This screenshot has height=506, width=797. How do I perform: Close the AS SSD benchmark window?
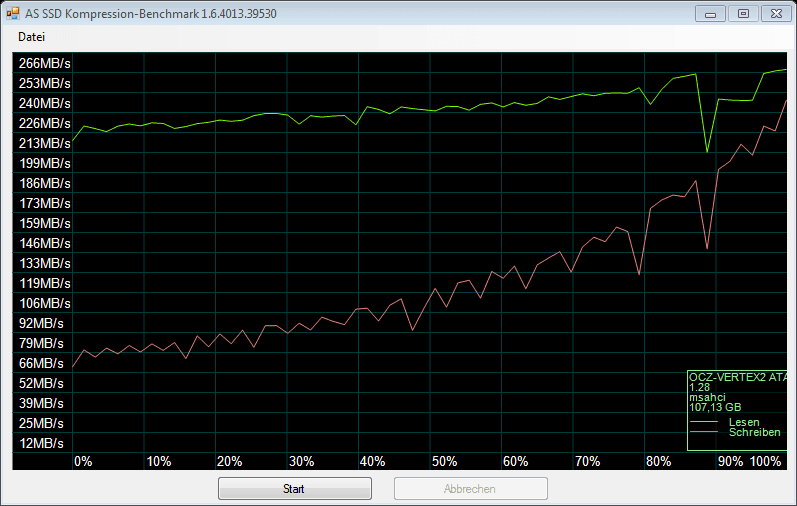point(776,13)
